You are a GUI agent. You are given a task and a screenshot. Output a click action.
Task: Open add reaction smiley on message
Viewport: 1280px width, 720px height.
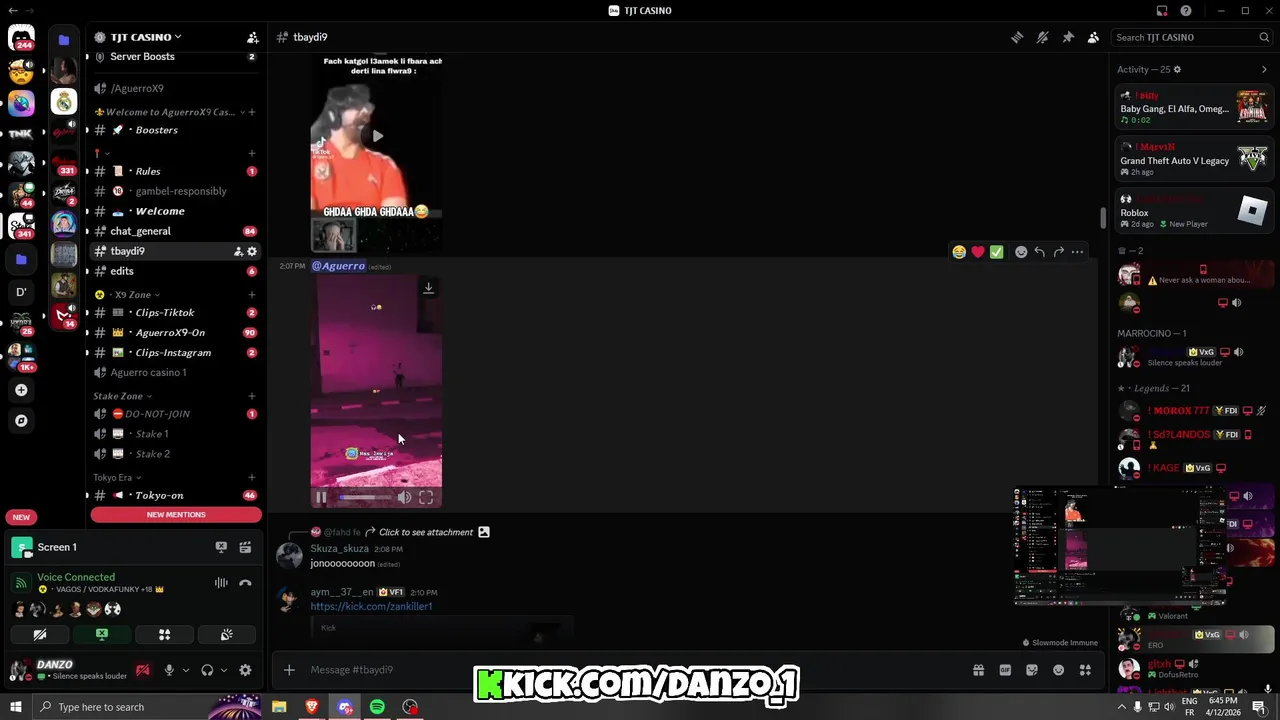(1021, 252)
